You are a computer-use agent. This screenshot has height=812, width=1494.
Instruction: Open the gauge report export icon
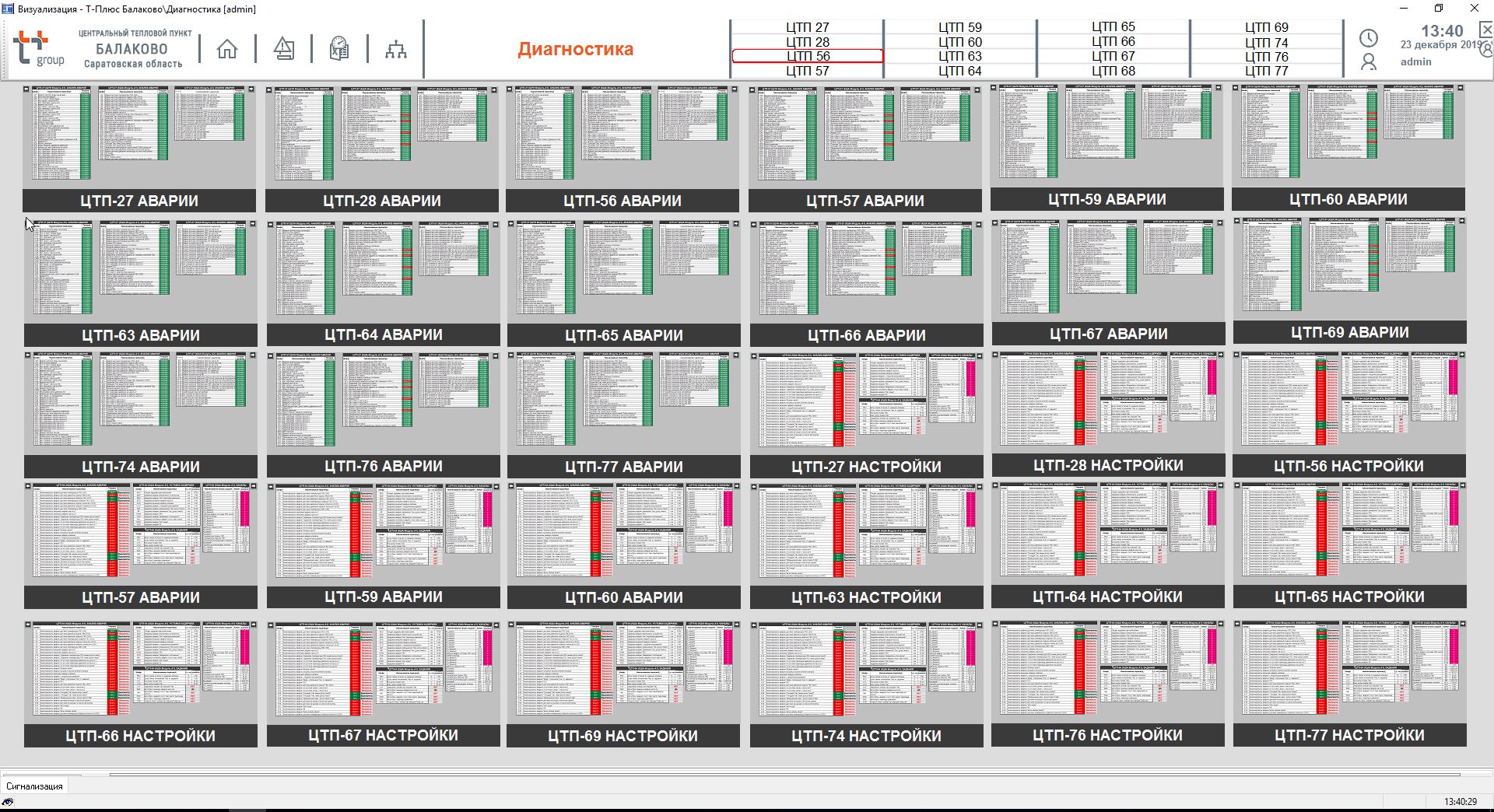339,49
